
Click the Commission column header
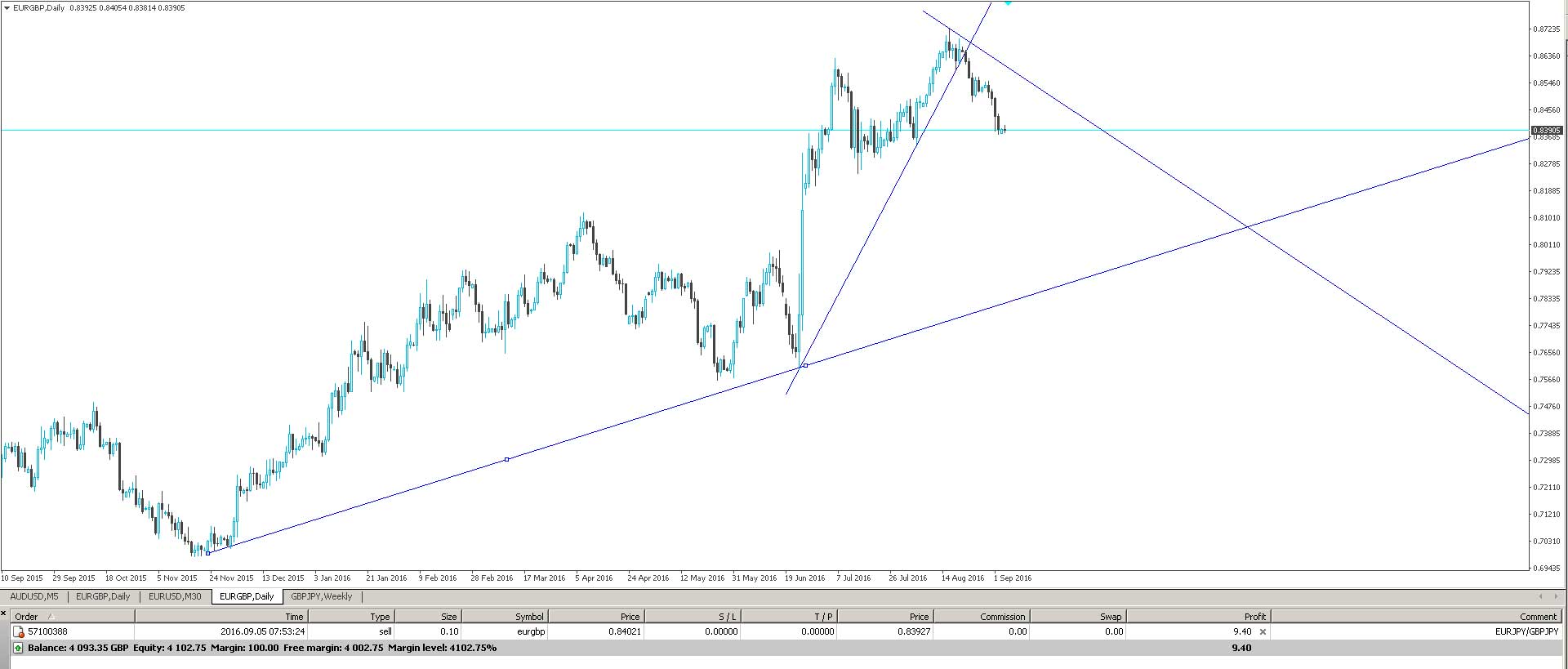1002,617
